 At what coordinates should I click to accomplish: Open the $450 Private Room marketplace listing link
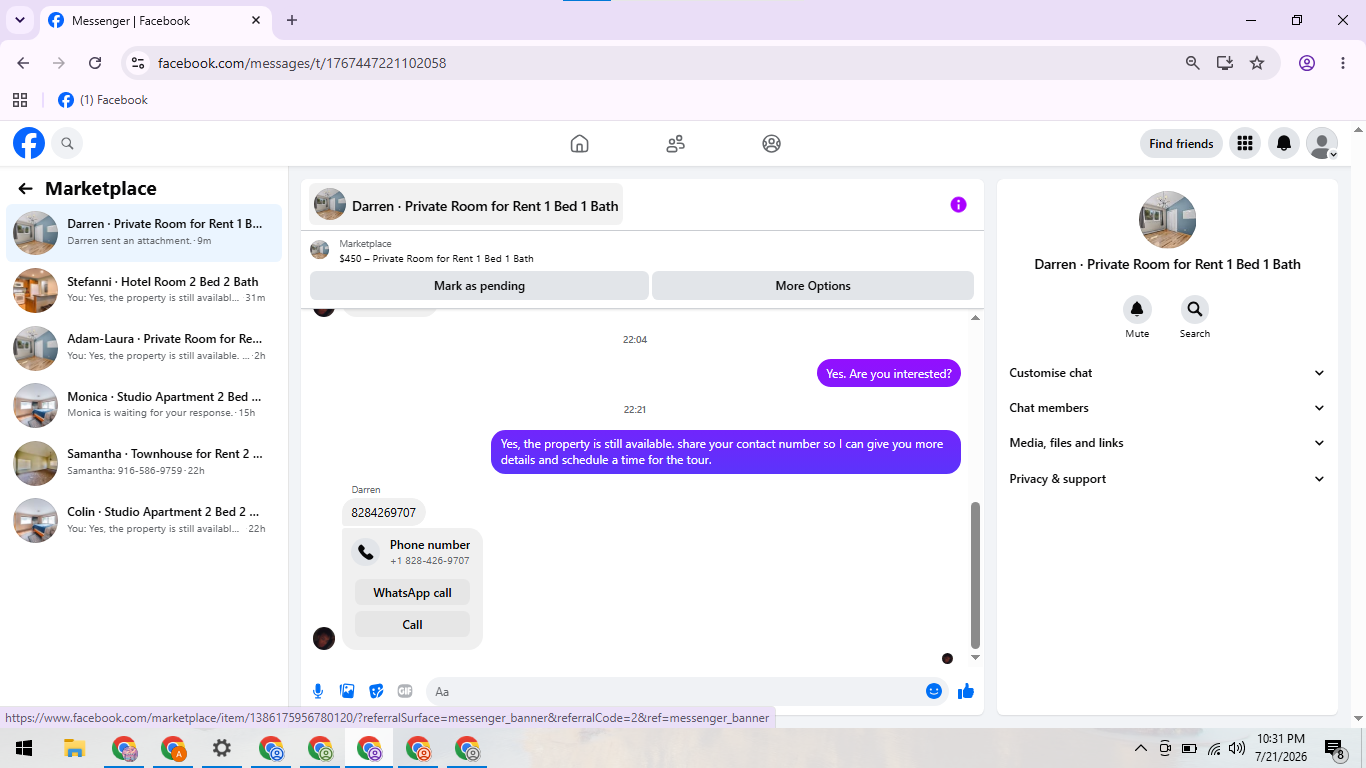436,258
